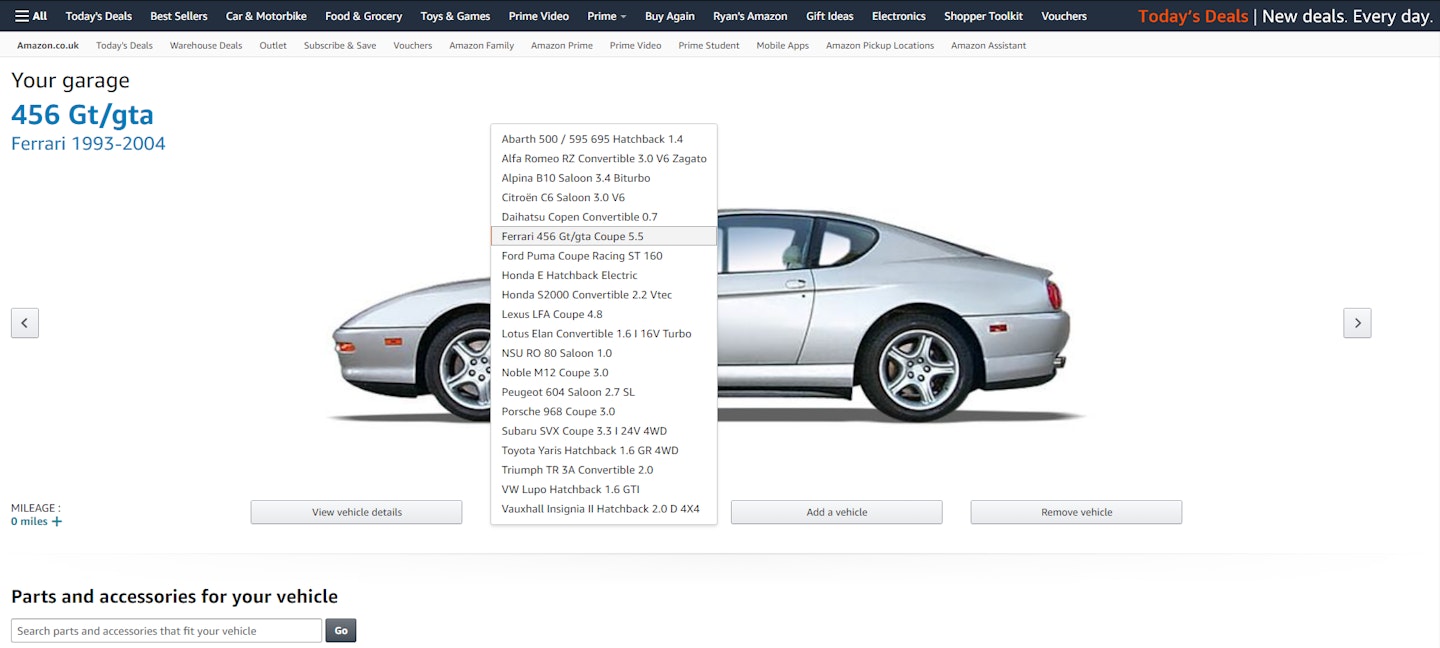Open Vouchers in the sub navigation
This screenshot has width=1440, height=648.
(413, 45)
